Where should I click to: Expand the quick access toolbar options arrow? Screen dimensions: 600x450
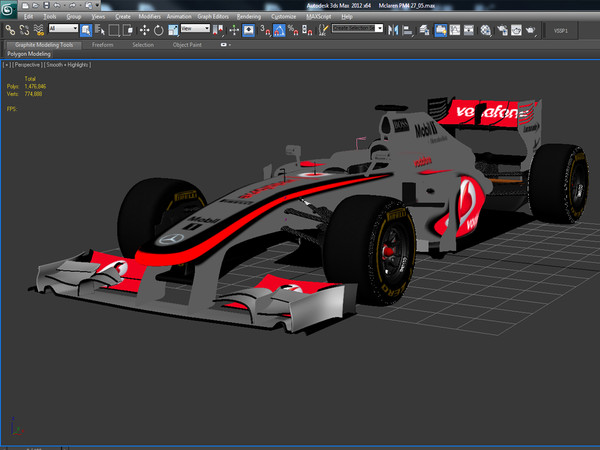coord(97,5)
